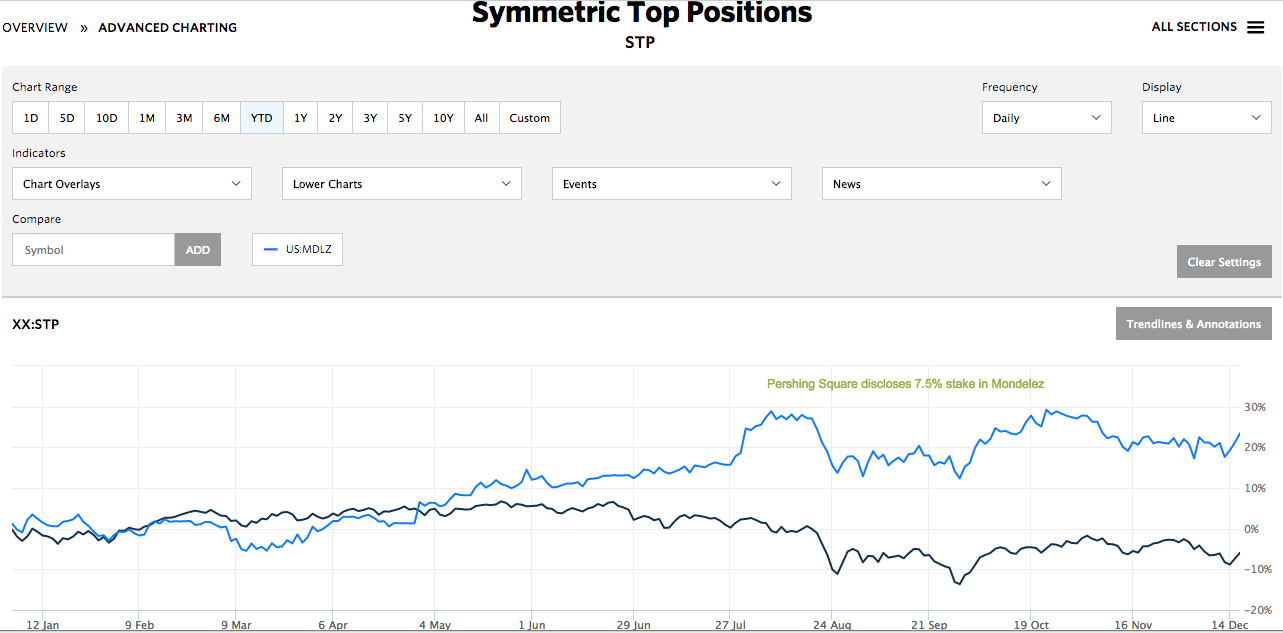The width and height of the screenshot is (1283, 633).
Task: Click the 10% y-axis label
Action: click(x=1255, y=489)
